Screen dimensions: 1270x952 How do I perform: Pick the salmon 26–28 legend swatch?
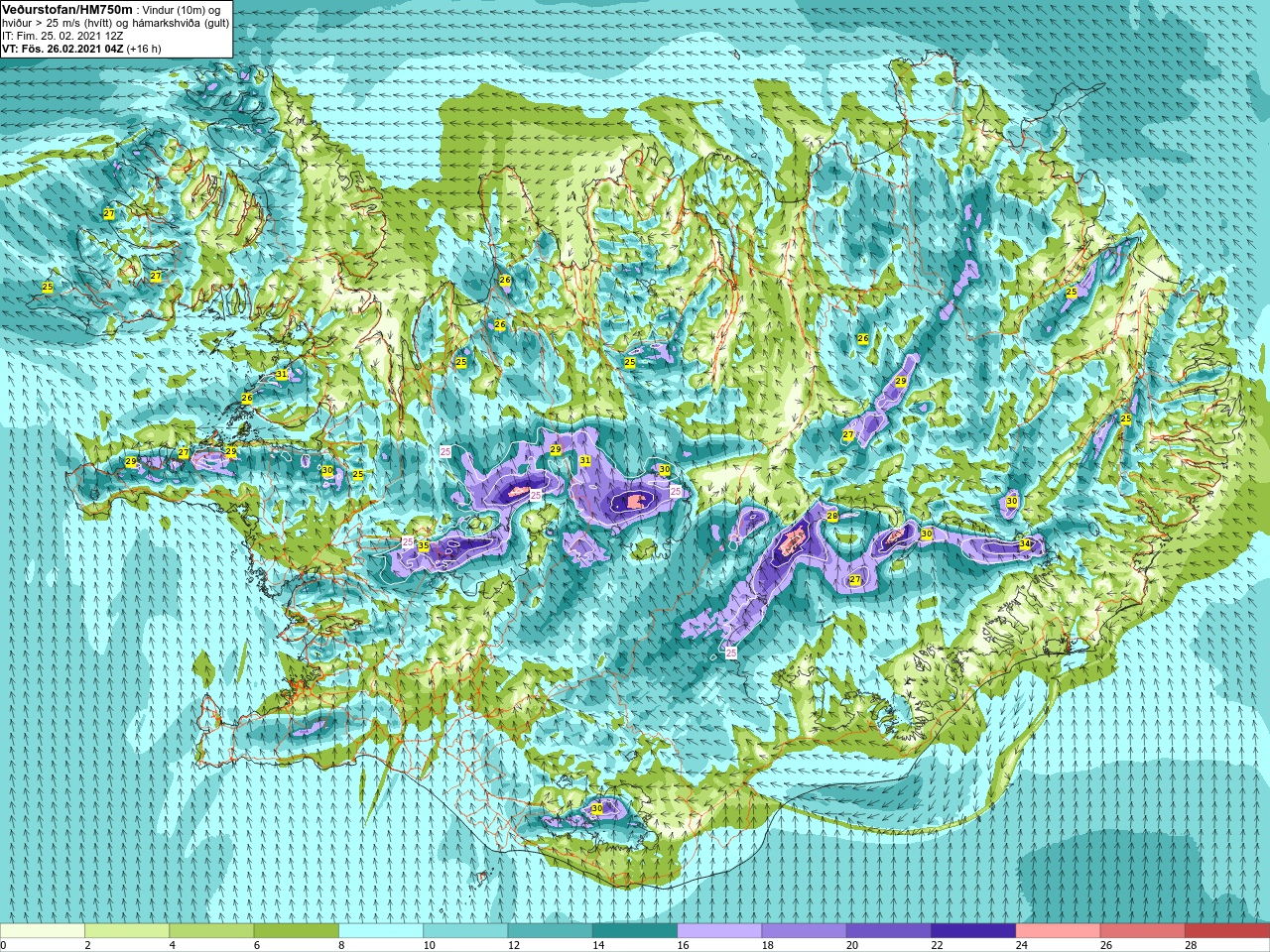tap(1142, 931)
